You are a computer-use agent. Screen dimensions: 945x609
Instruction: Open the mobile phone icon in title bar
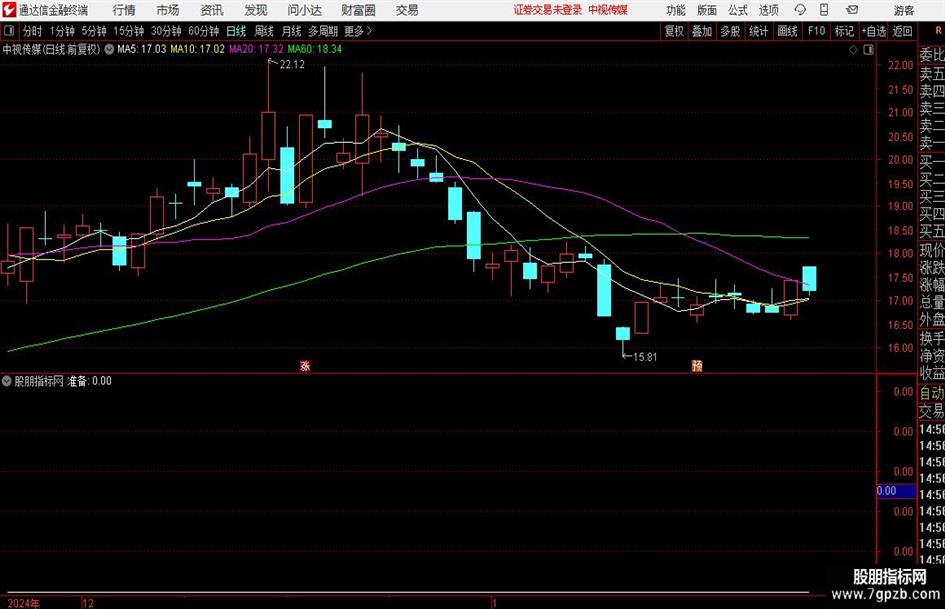pyautogui.click(x=824, y=10)
